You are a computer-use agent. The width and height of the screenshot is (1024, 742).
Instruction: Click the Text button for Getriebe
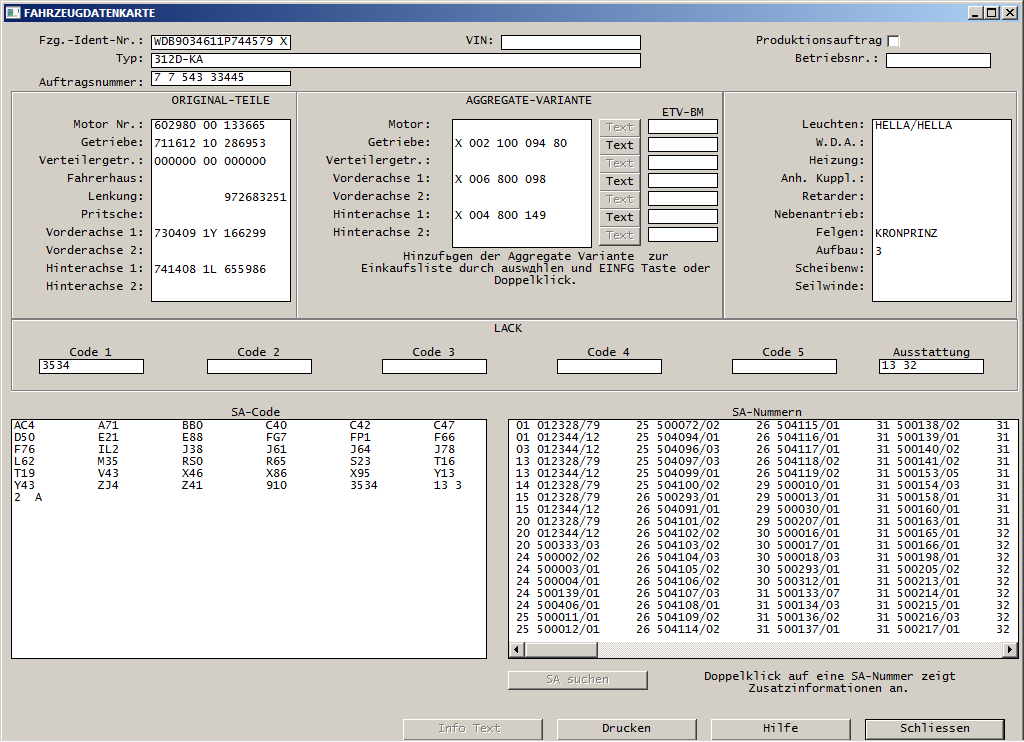pyautogui.click(x=619, y=145)
